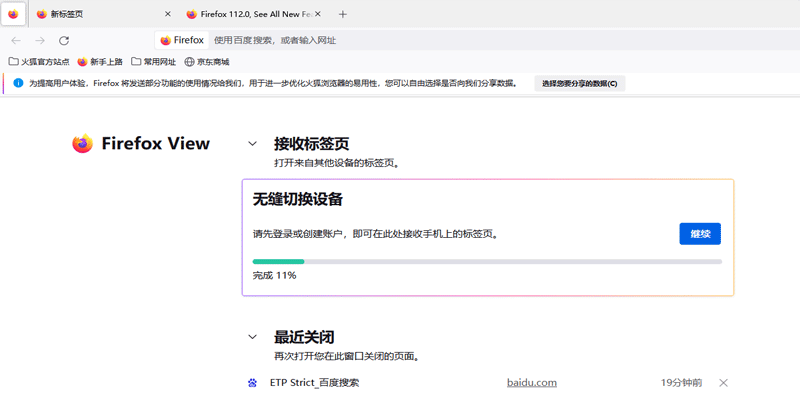This screenshot has width=800, height=400.
Task: Click the blue 继续 button
Action: (700, 234)
